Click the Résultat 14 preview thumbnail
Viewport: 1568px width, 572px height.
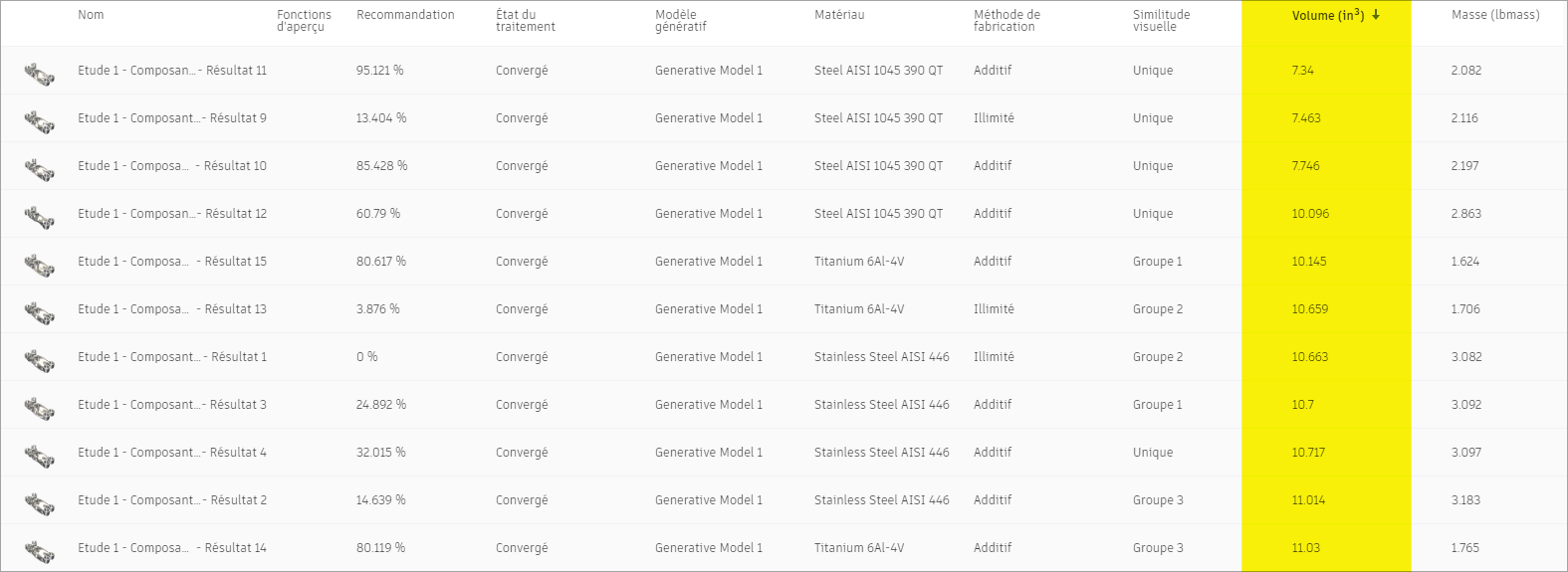click(x=39, y=550)
